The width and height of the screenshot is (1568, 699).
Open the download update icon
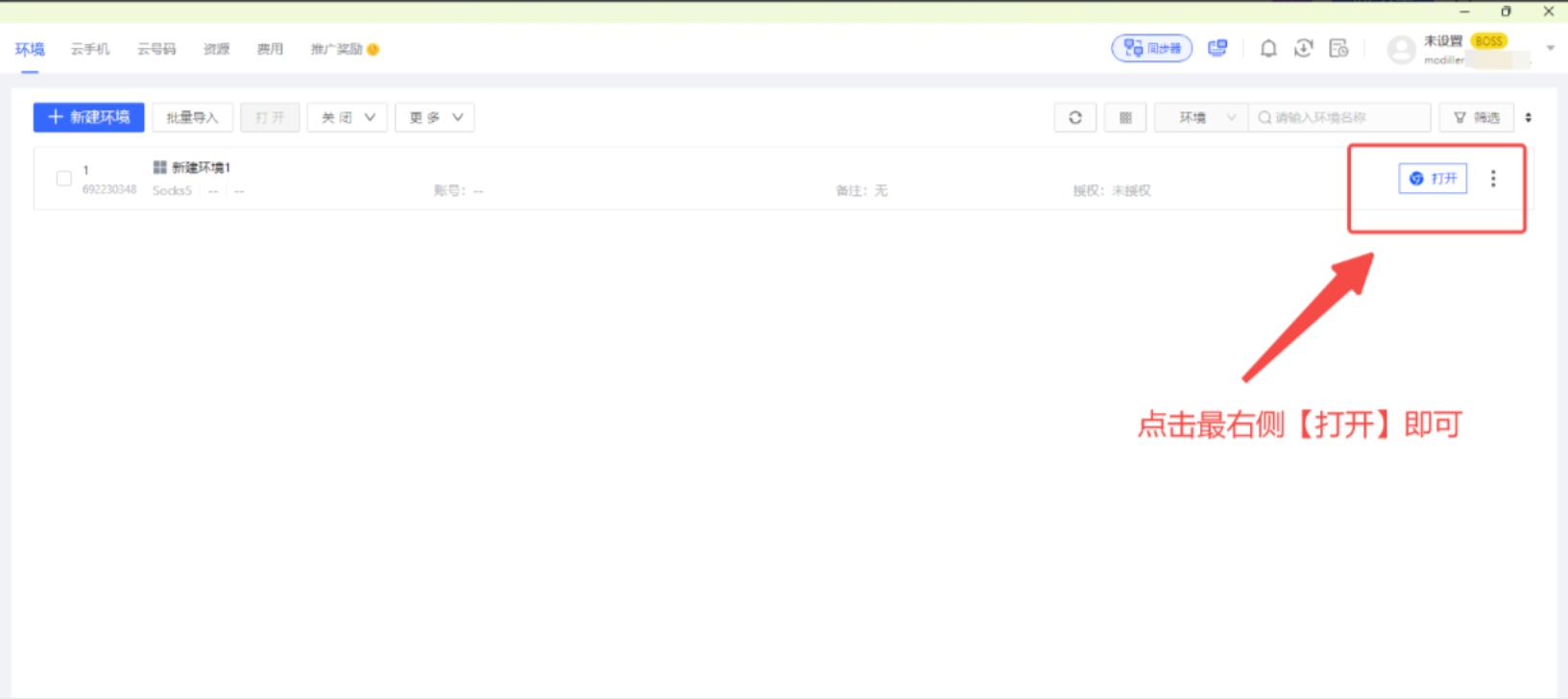[x=1303, y=49]
